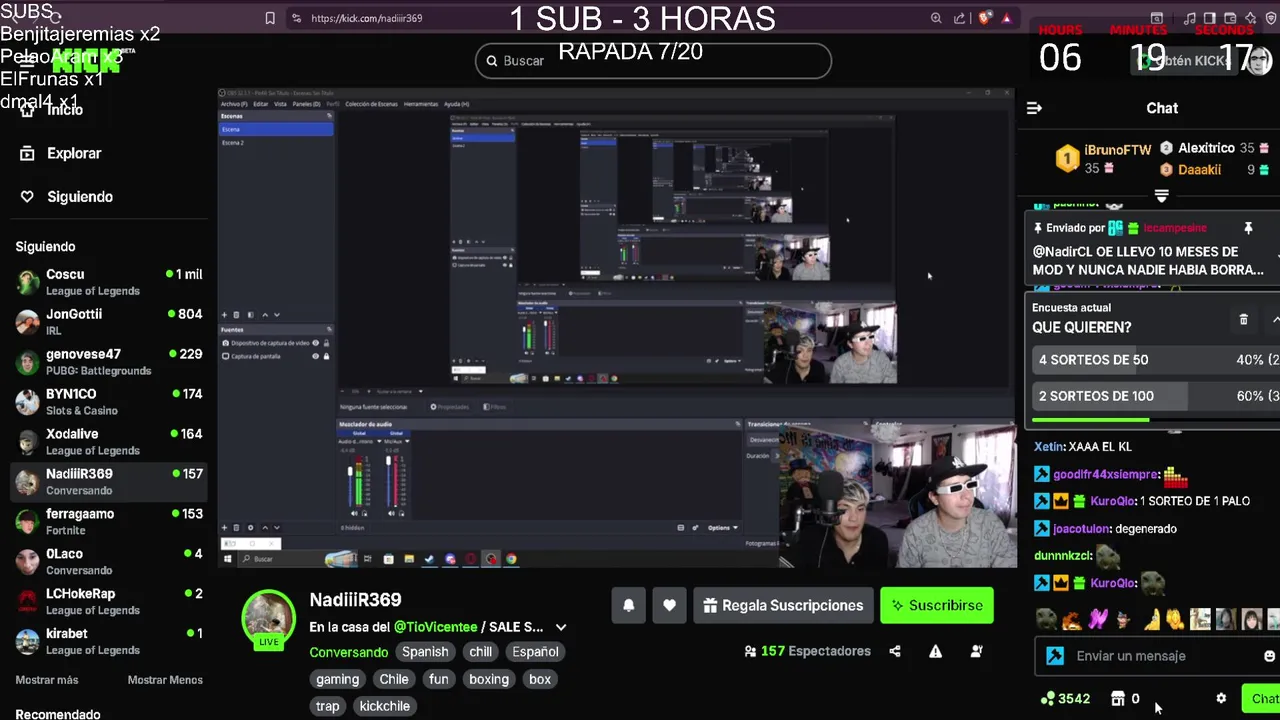Open Mic/Aux channel dropdown arrow in OBS
The image size is (1280, 720).
pyautogui.click(x=407, y=441)
